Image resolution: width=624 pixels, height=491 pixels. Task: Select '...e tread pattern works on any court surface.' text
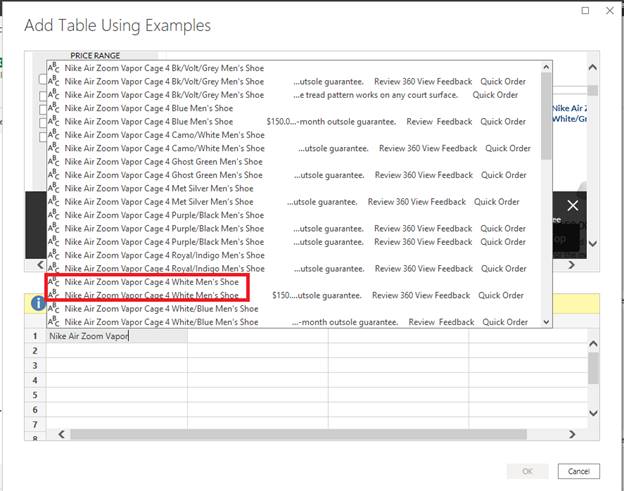tap(375, 95)
